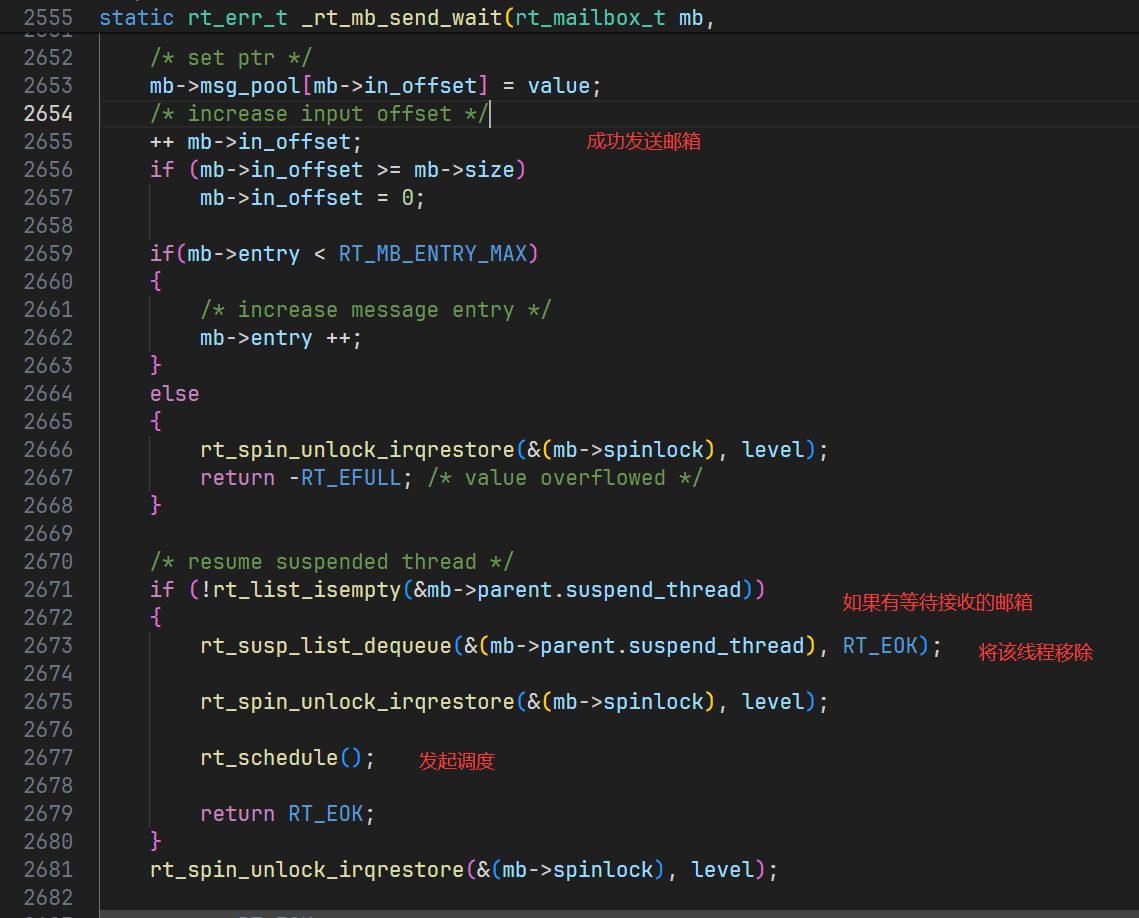Click rt_susp_list_dequeue function call
The height and width of the screenshot is (918, 1139).
click(326, 646)
